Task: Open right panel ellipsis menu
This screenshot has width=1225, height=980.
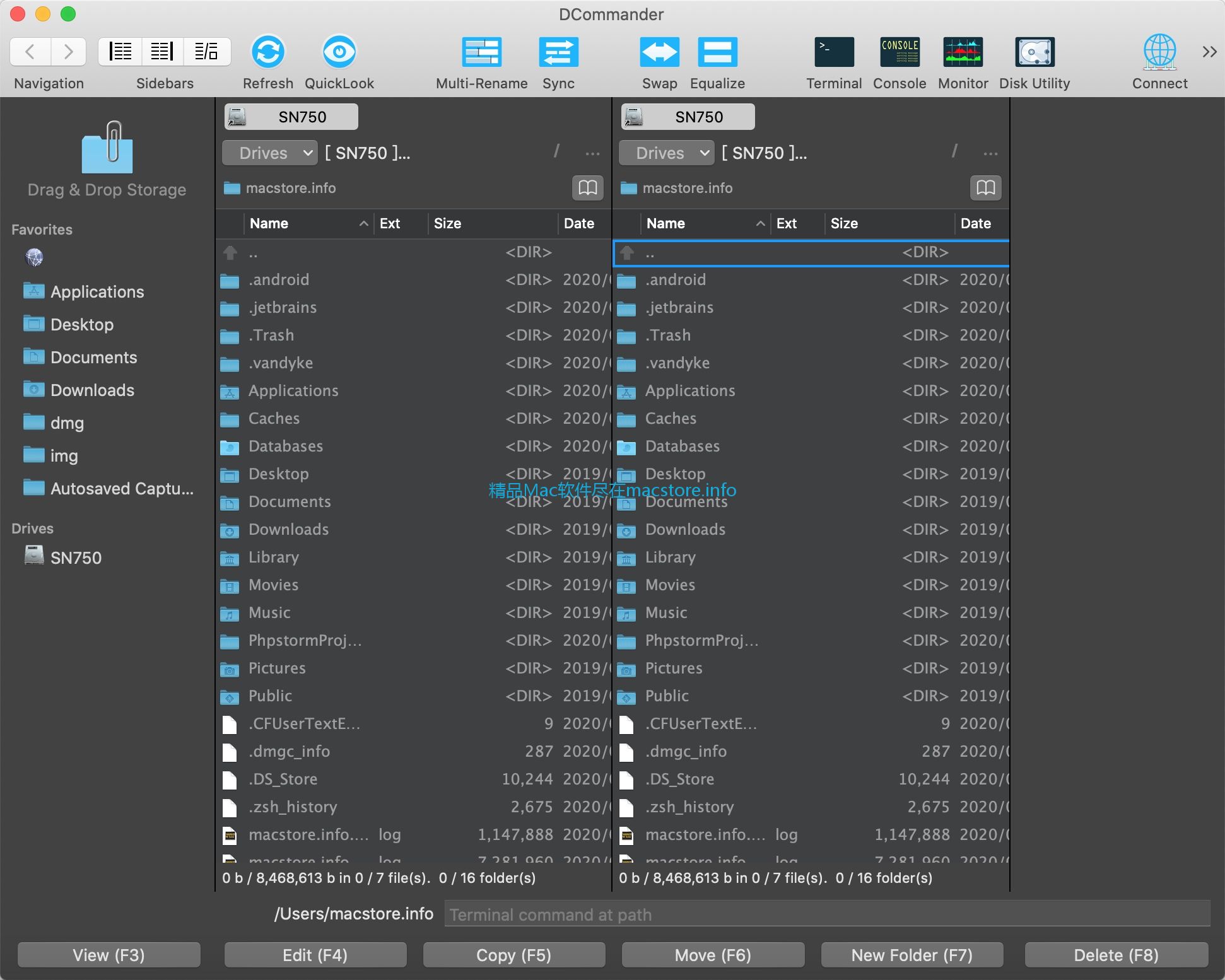Action: coord(990,153)
